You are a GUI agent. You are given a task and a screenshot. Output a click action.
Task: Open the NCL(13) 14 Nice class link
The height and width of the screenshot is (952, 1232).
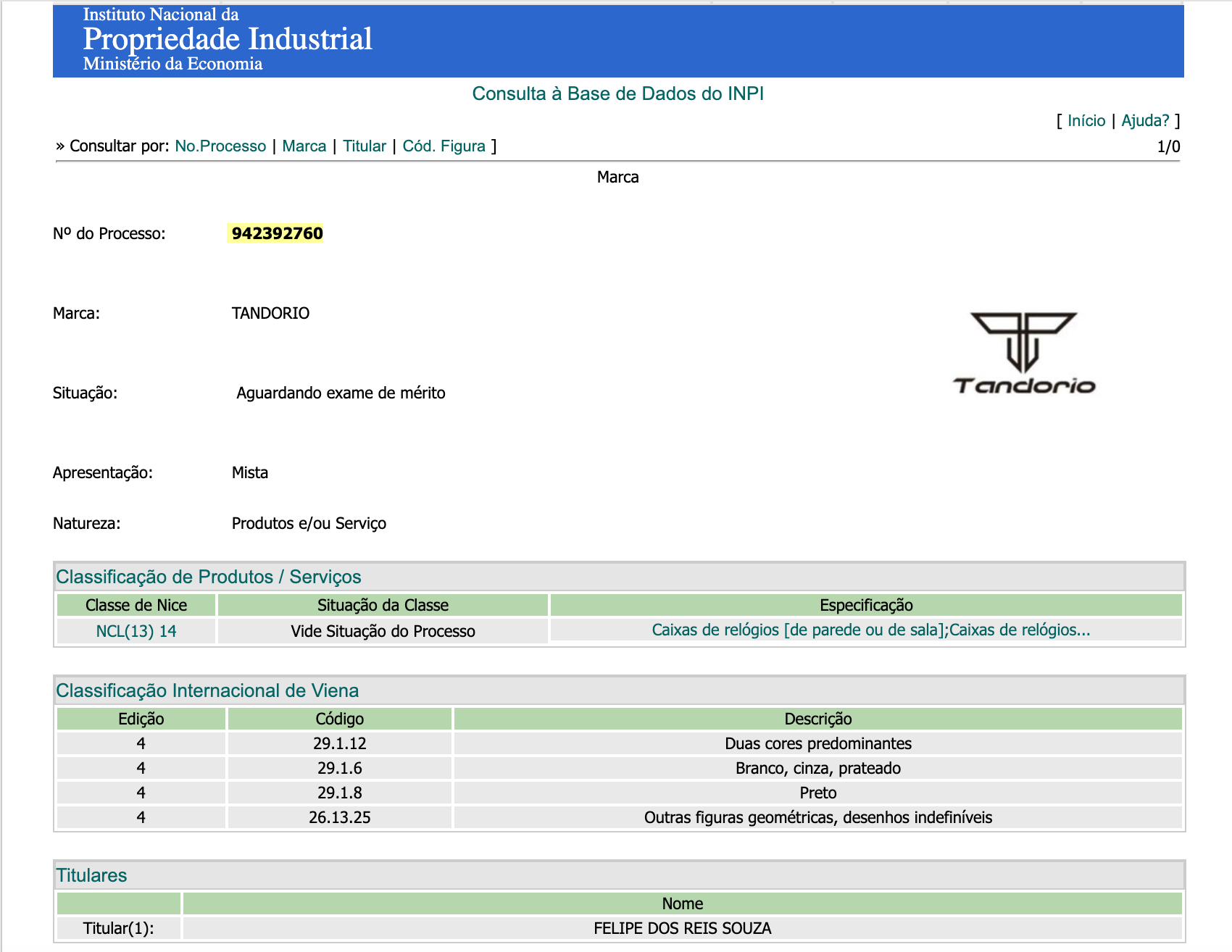click(x=136, y=631)
